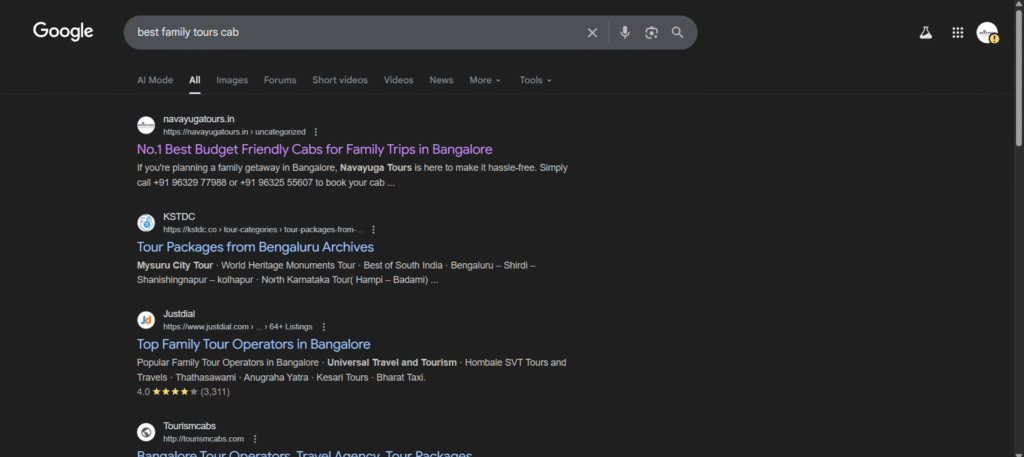The image size is (1024, 457).
Task: Start voice search with the microphone icon
Action: (x=625, y=33)
